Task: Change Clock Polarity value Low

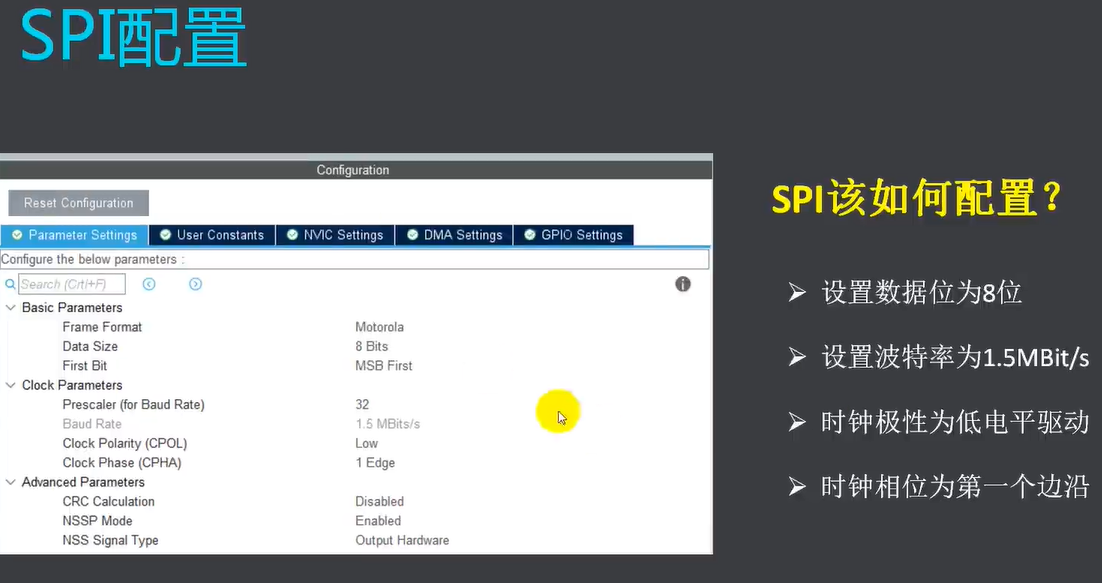Action: (366, 443)
